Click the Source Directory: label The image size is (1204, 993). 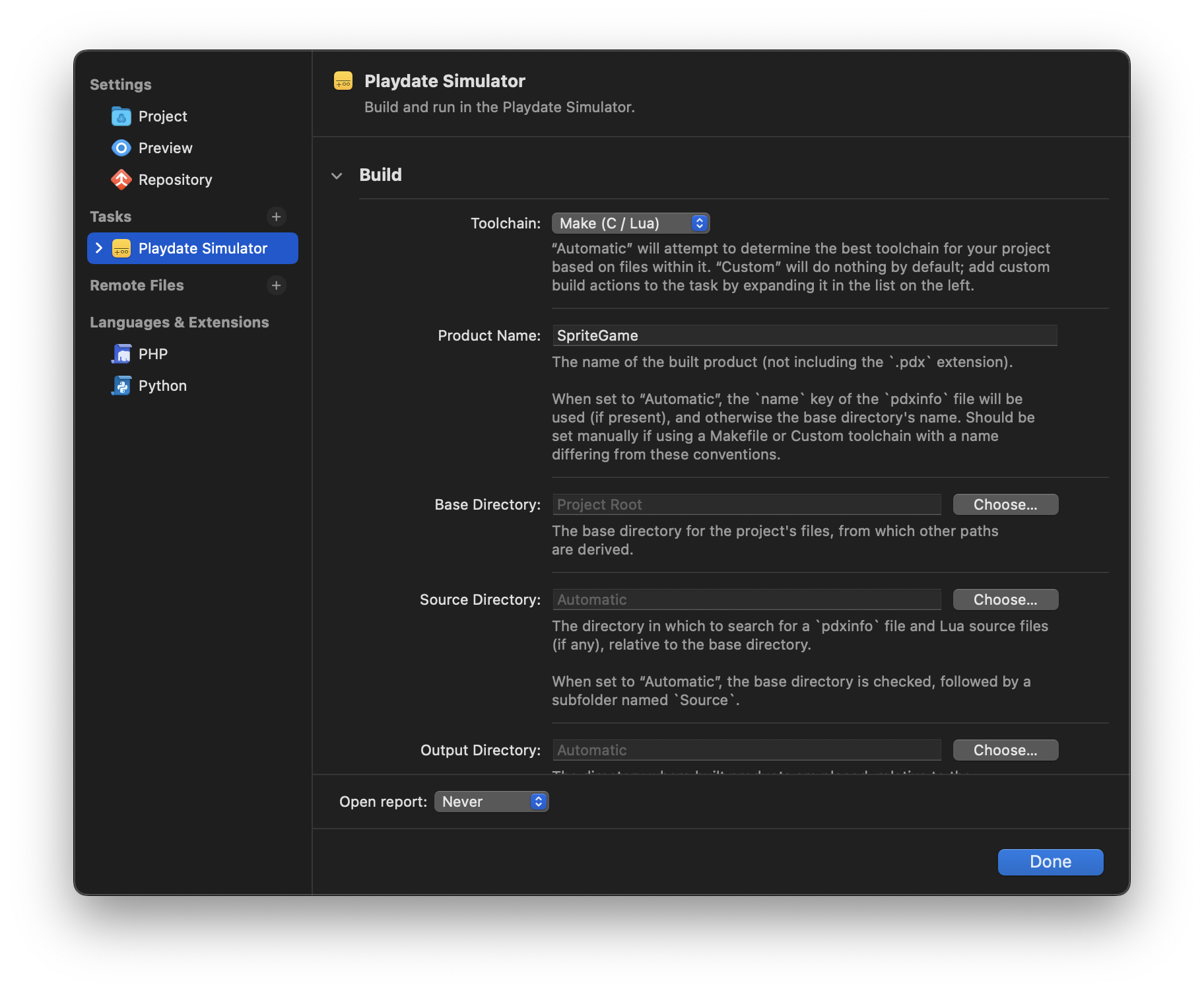tap(481, 599)
